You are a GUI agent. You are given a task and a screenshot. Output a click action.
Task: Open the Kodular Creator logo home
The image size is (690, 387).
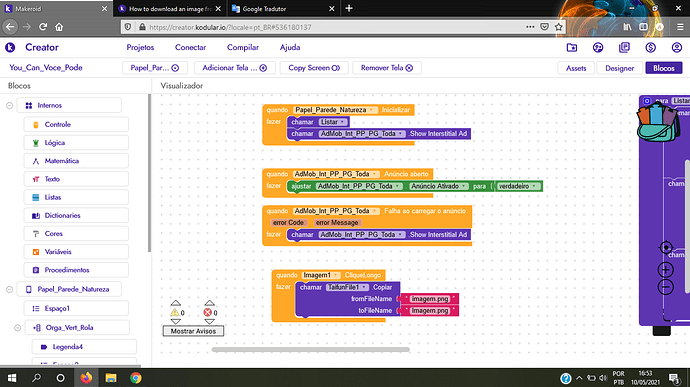(10, 48)
